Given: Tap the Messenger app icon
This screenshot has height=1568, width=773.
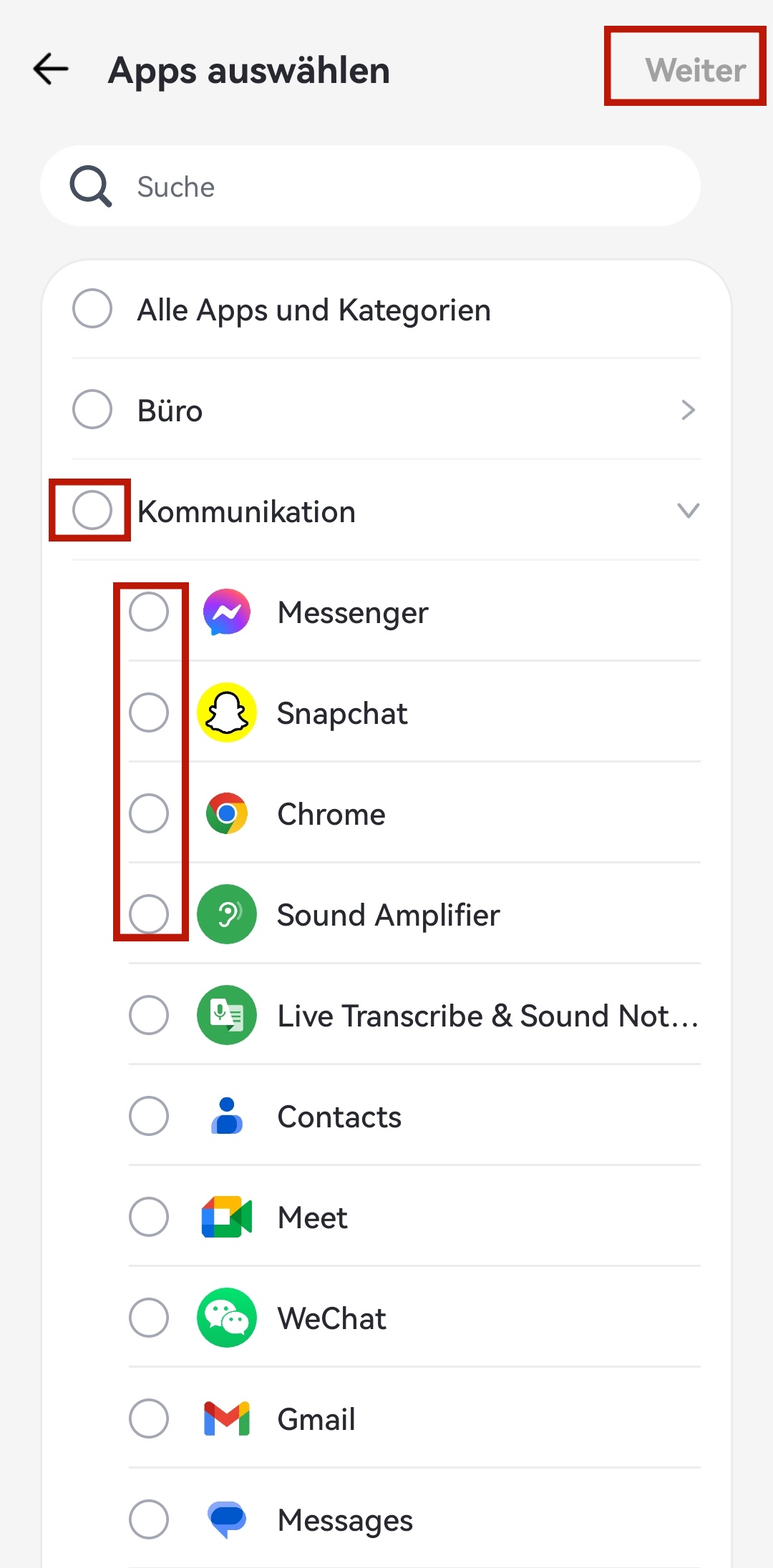Looking at the screenshot, I should coord(227,612).
